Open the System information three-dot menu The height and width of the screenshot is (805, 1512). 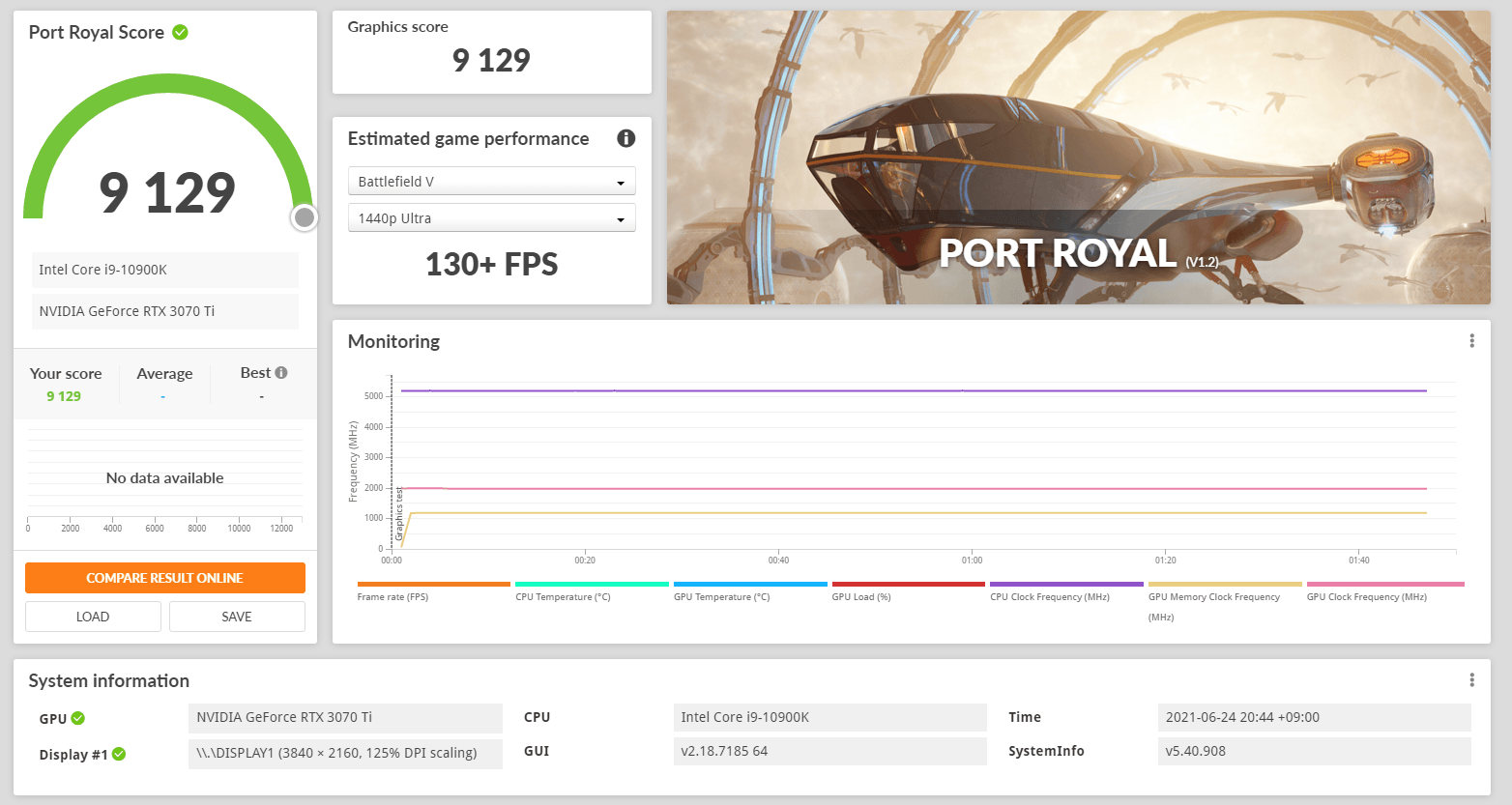(1471, 680)
